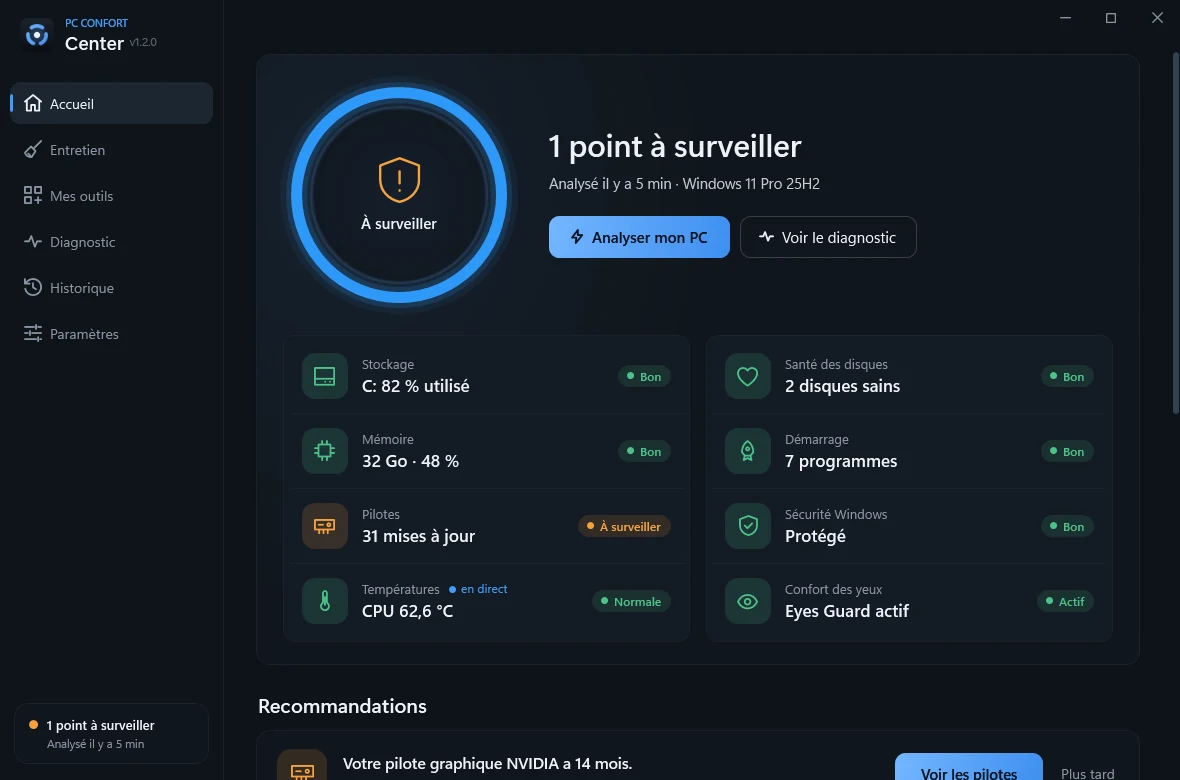Click the Santé des disques heart icon

point(747,376)
